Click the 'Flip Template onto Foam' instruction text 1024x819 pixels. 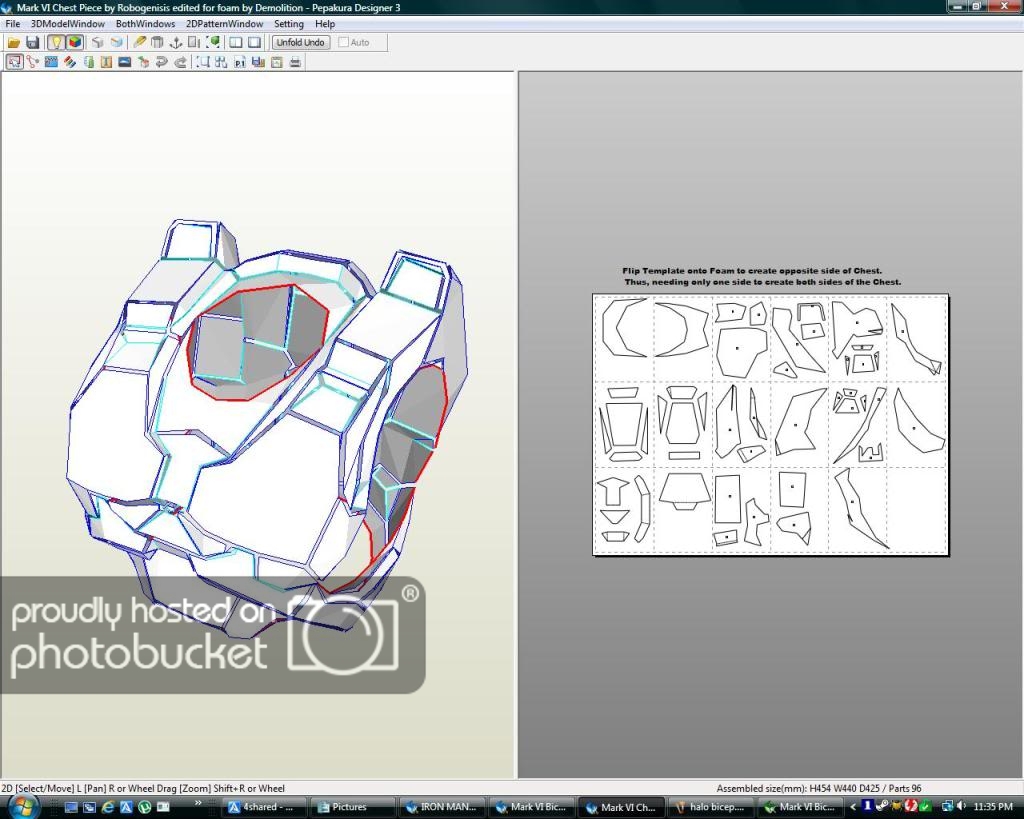[762, 276]
